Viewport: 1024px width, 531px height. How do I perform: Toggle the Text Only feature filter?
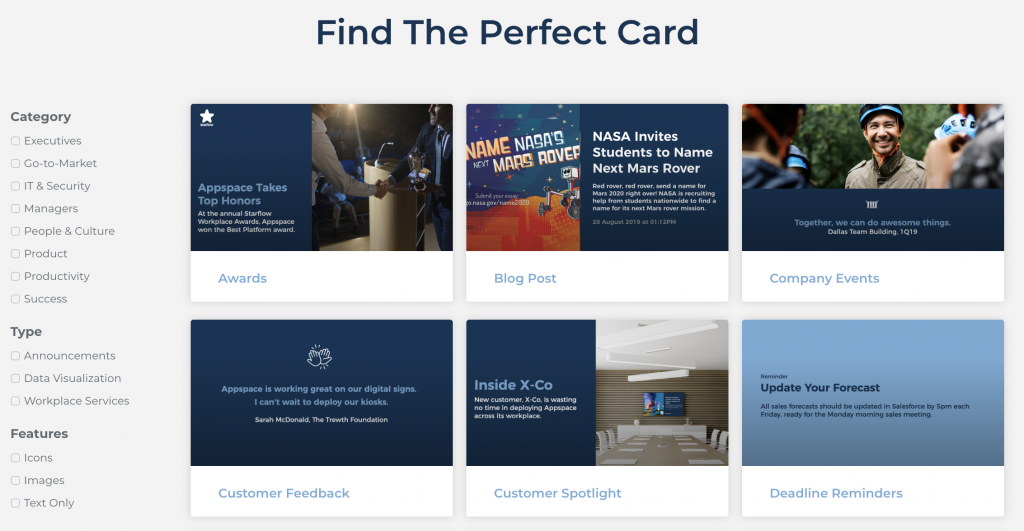point(15,503)
